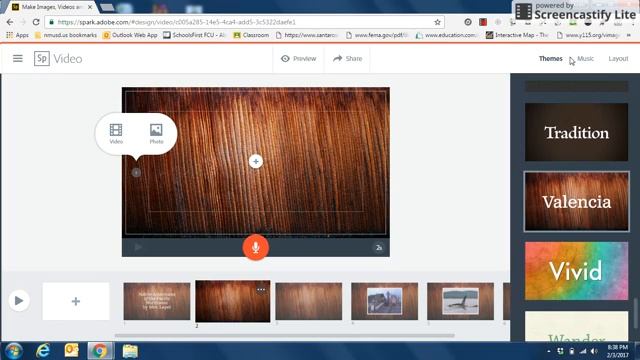Open the Interactive Map bookmark

pos(517,35)
